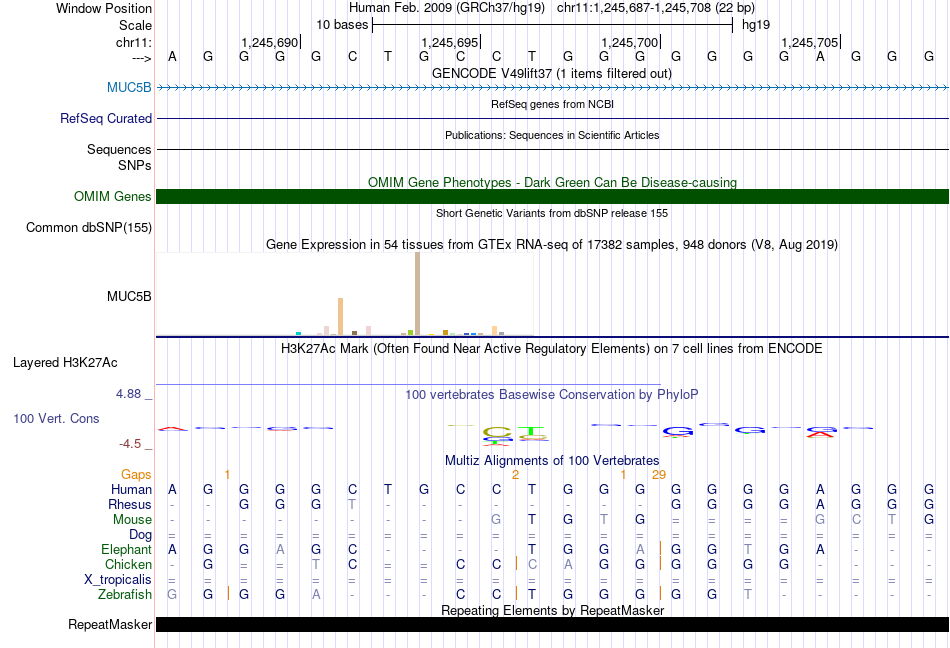Viewport: 950px width, 648px height.
Task: Click the hg19 label beside the scale bar
Action: click(x=756, y=25)
